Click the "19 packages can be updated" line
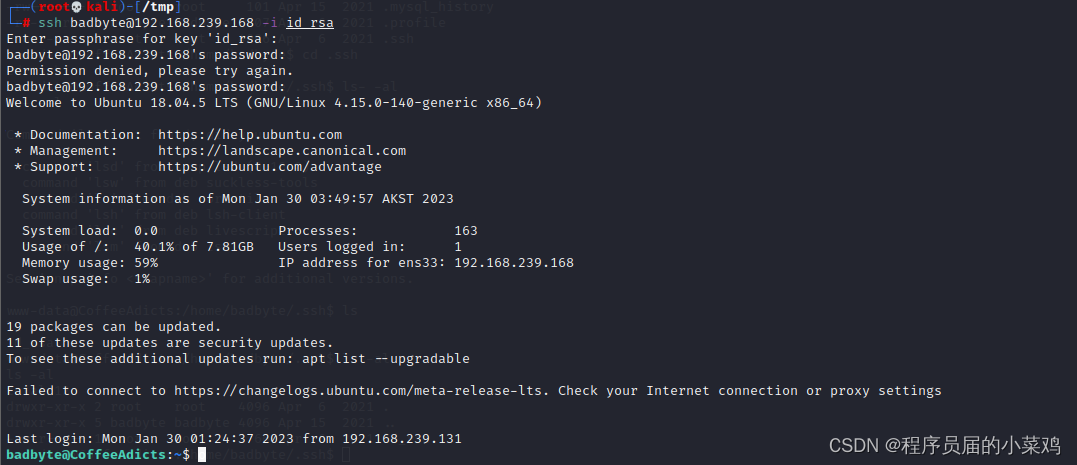This screenshot has height=465, width=1077. 113,327
